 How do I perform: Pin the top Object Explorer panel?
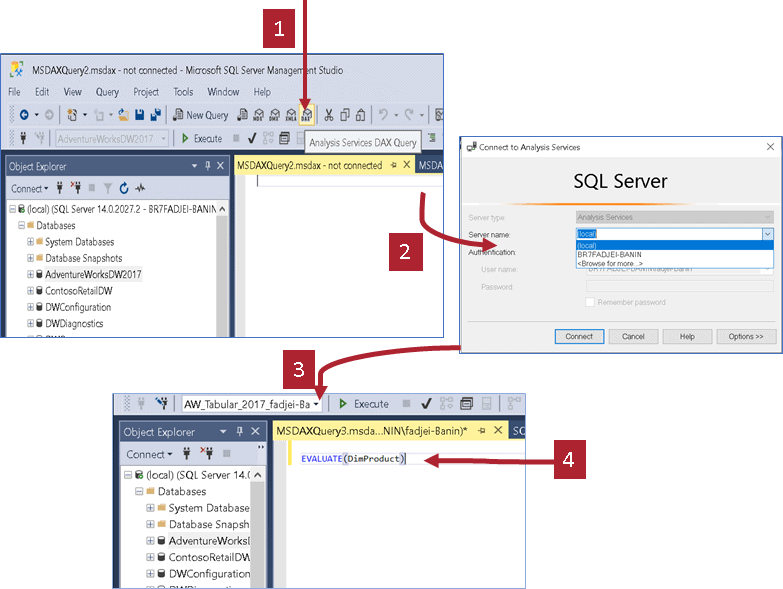point(208,166)
